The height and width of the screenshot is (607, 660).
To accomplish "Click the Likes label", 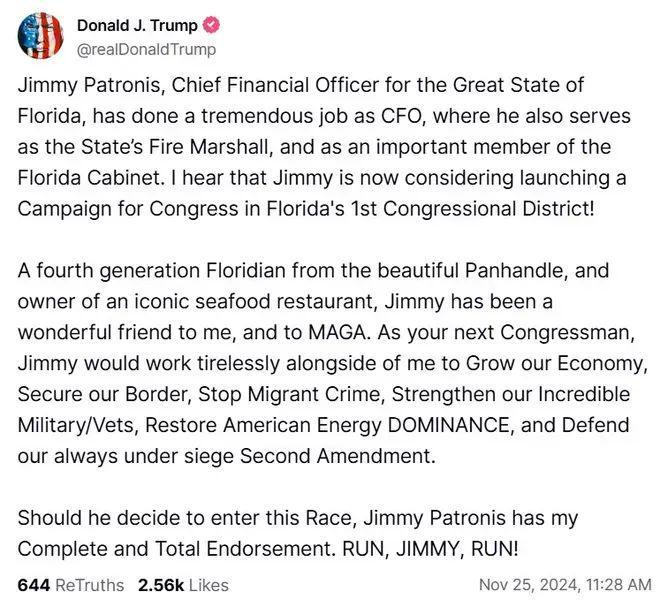I will [209, 586].
